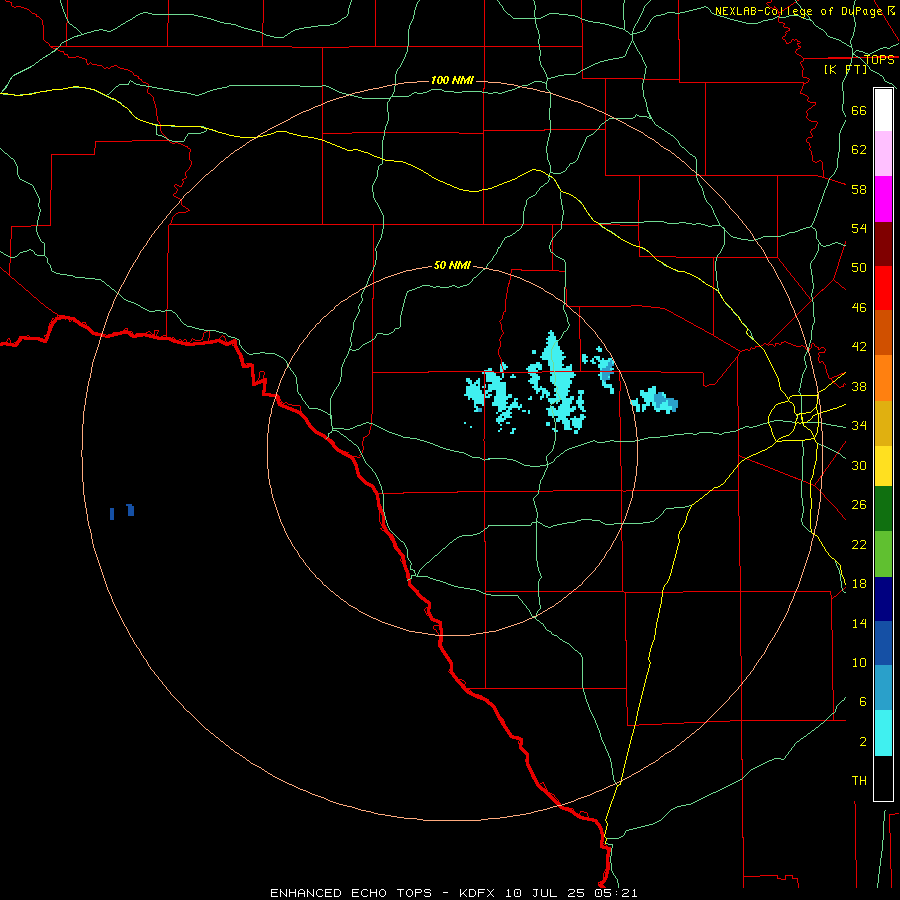Select the "58" scale label
Viewport: 900px width, 900px height.
click(859, 189)
